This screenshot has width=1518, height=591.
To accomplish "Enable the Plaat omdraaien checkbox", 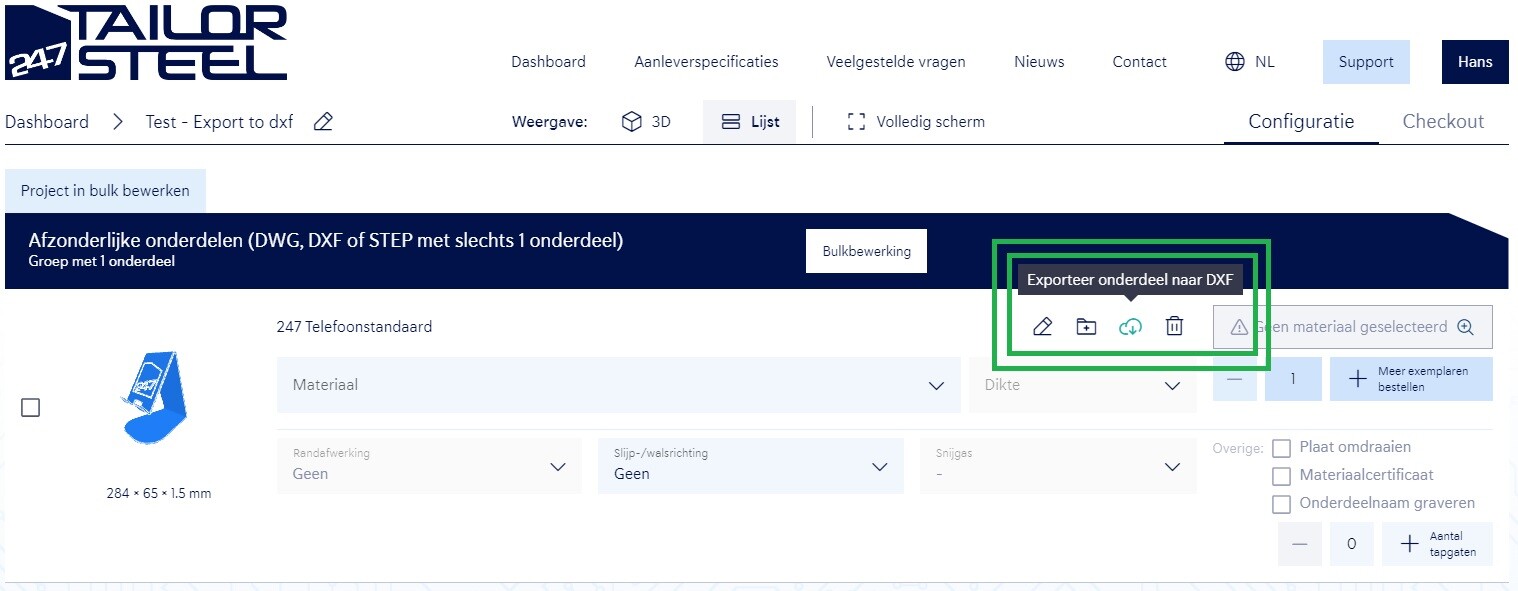I will tap(1281, 448).
